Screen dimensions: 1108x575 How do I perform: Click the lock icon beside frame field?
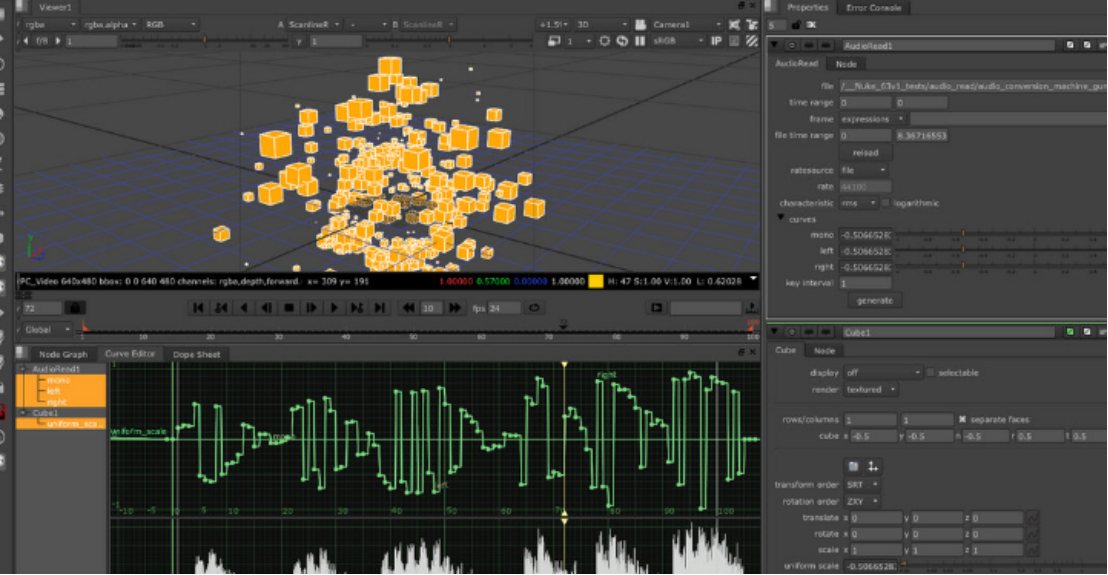pyautogui.click(x=75, y=309)
